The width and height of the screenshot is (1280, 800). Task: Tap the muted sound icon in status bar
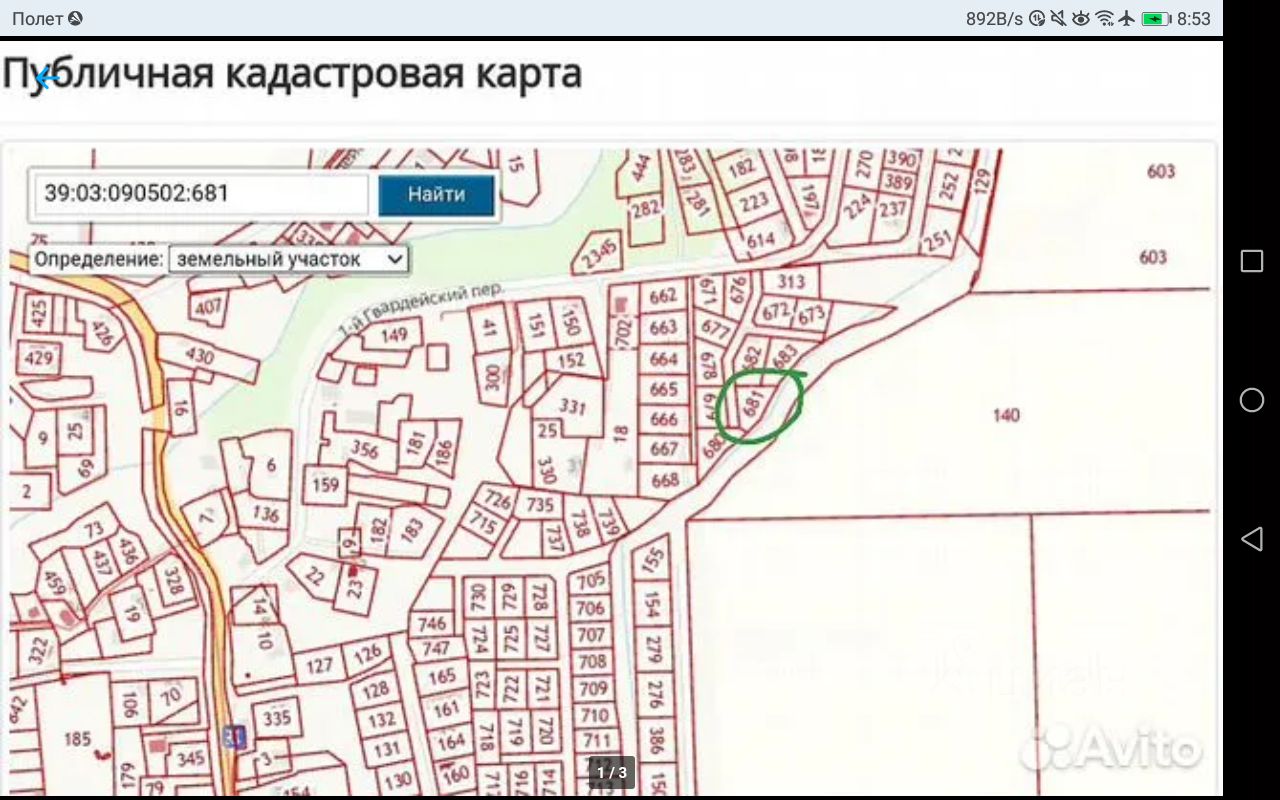pos(1058,18)
